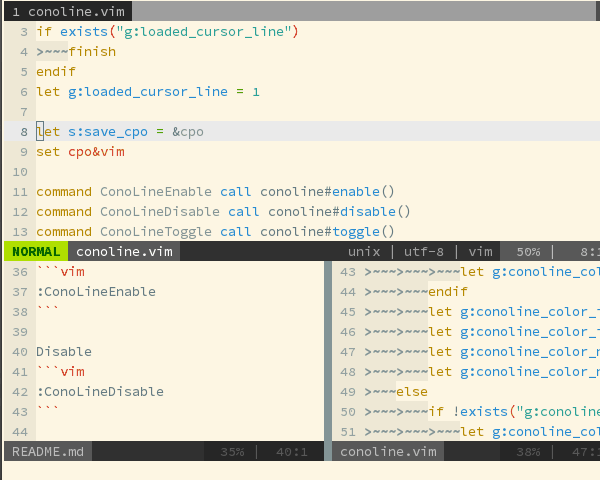Click ConoLineToggle on line 13
This screenshot has height=480, width=600.
(x=156, y=232)
